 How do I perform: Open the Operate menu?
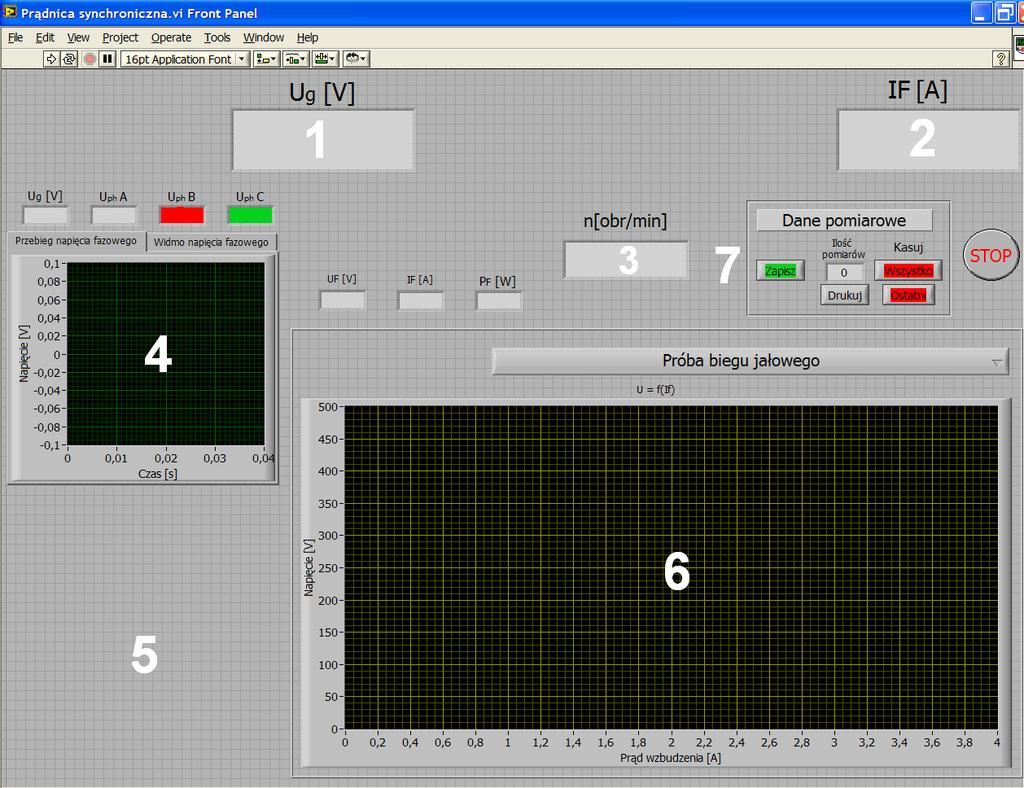[x=171, y=37]
